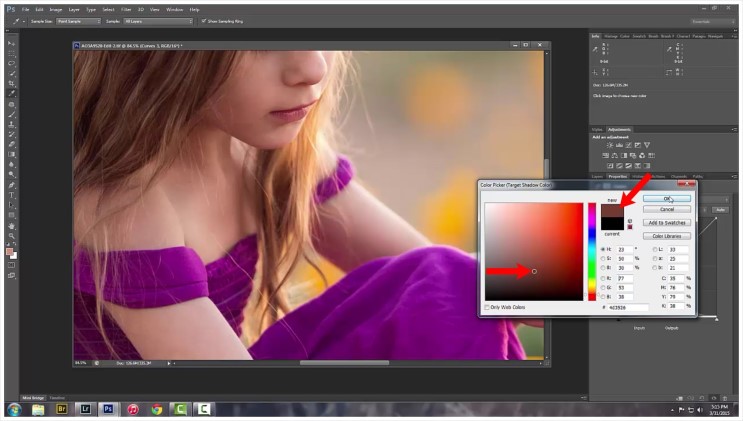Select the S saturation radio button
This screenshot has height=421, width=743.
click(x=604, y=258)
